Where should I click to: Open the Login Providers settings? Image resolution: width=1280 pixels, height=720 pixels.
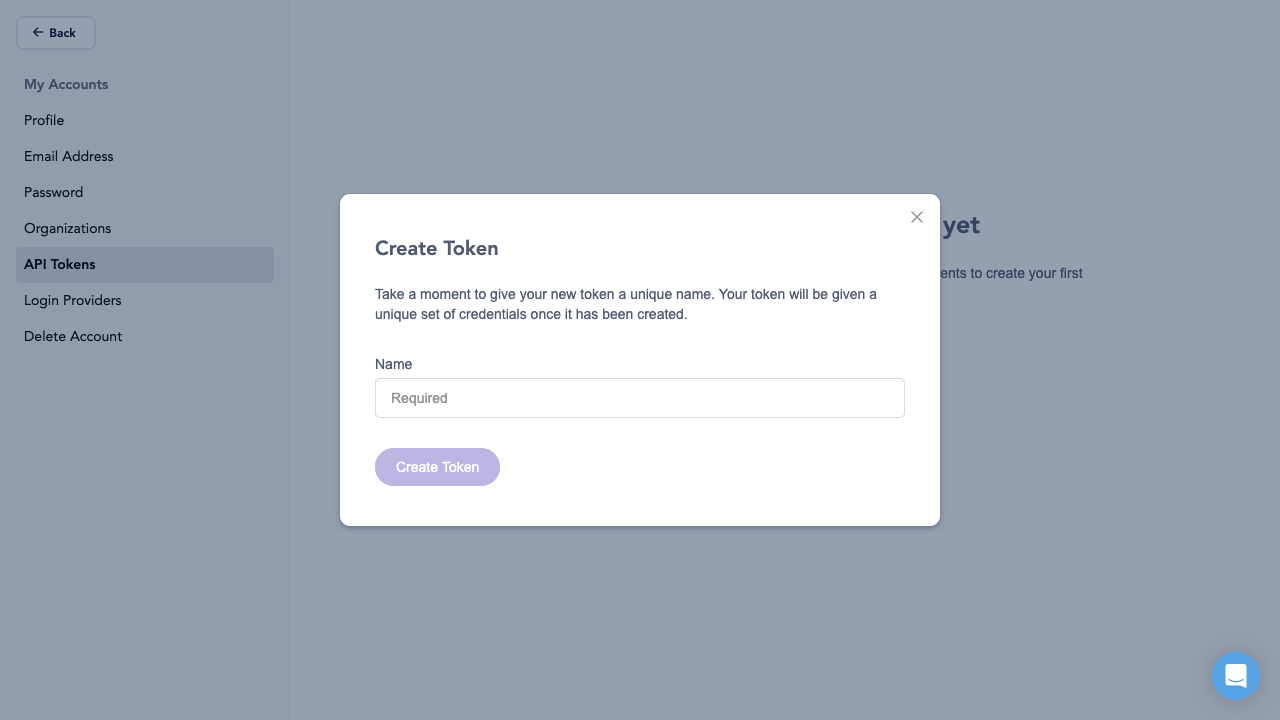[x=72, y=300]
